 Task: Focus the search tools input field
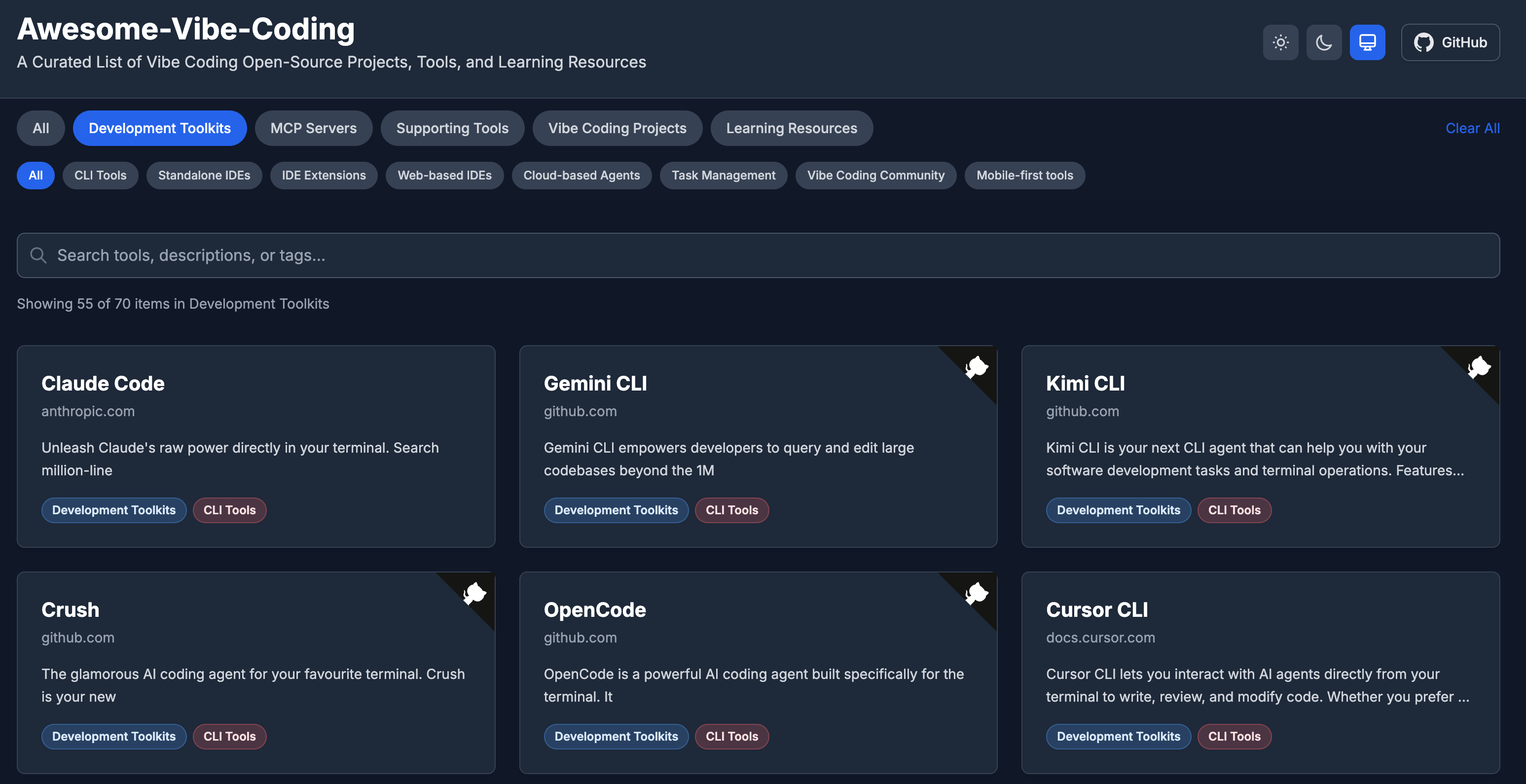point(758,255)
